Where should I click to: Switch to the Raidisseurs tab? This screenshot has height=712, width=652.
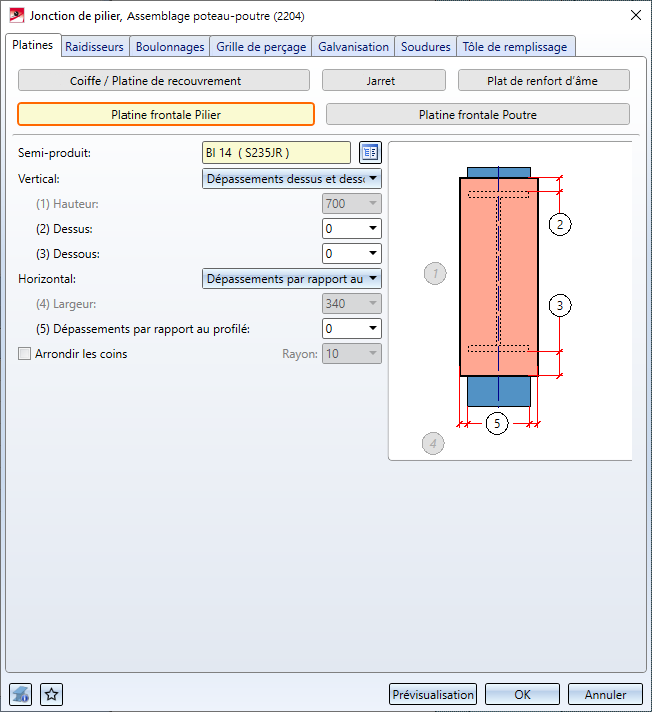point(94,47)
